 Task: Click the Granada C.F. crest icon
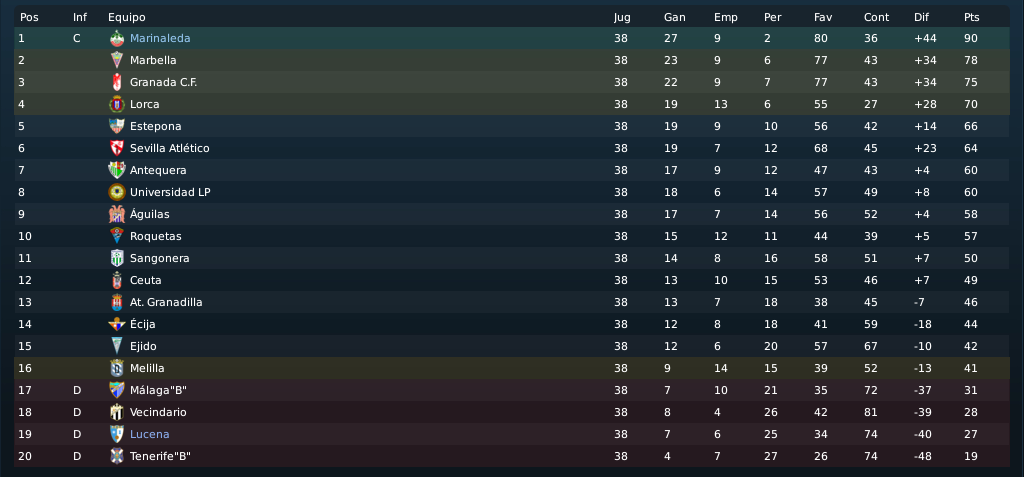(117, 82)
